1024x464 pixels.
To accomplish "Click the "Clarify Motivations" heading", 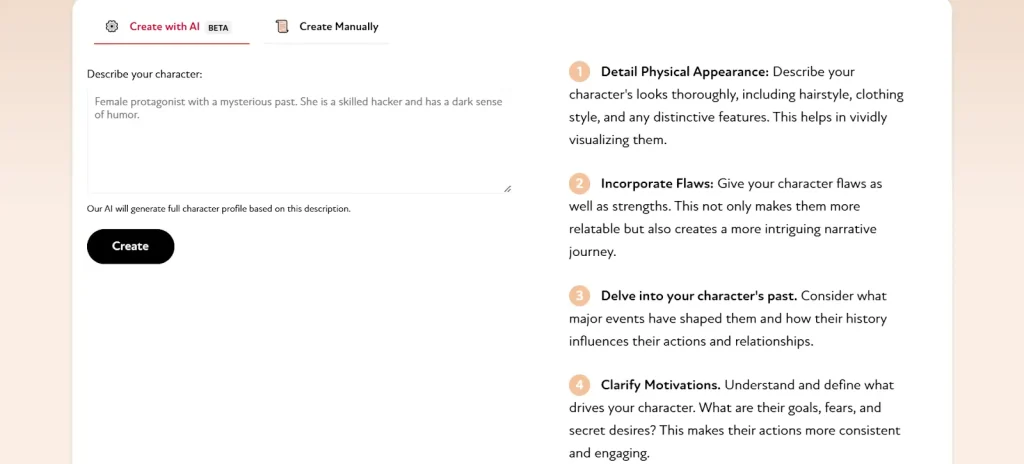I will click(660, 385).
